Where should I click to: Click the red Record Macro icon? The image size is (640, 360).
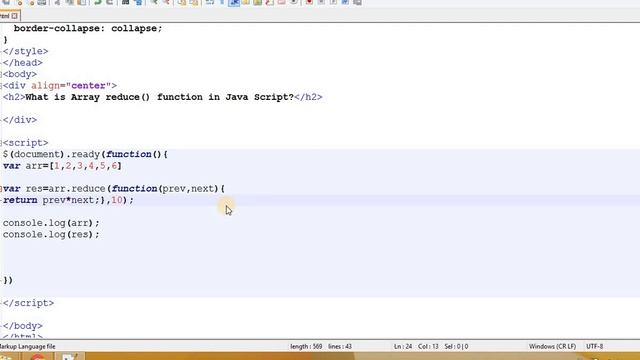[x=309, y=2]
